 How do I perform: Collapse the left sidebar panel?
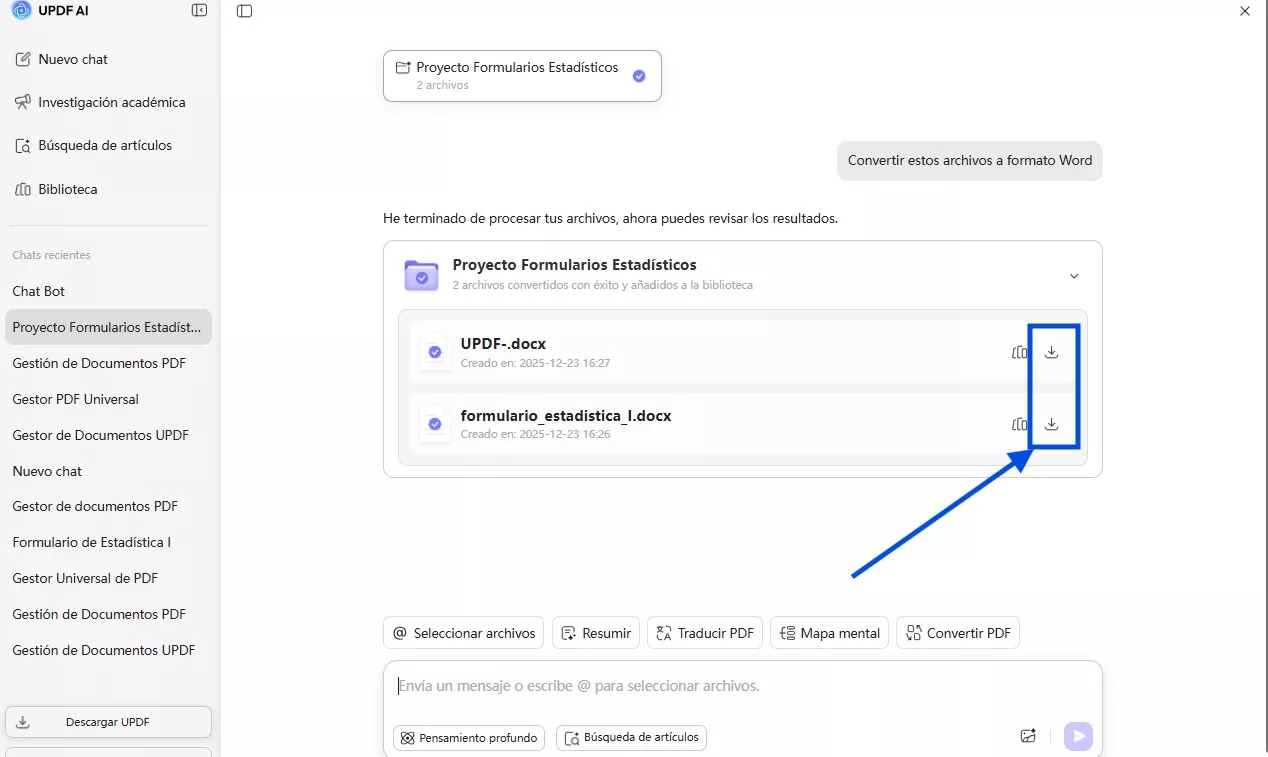coord(199,10)
